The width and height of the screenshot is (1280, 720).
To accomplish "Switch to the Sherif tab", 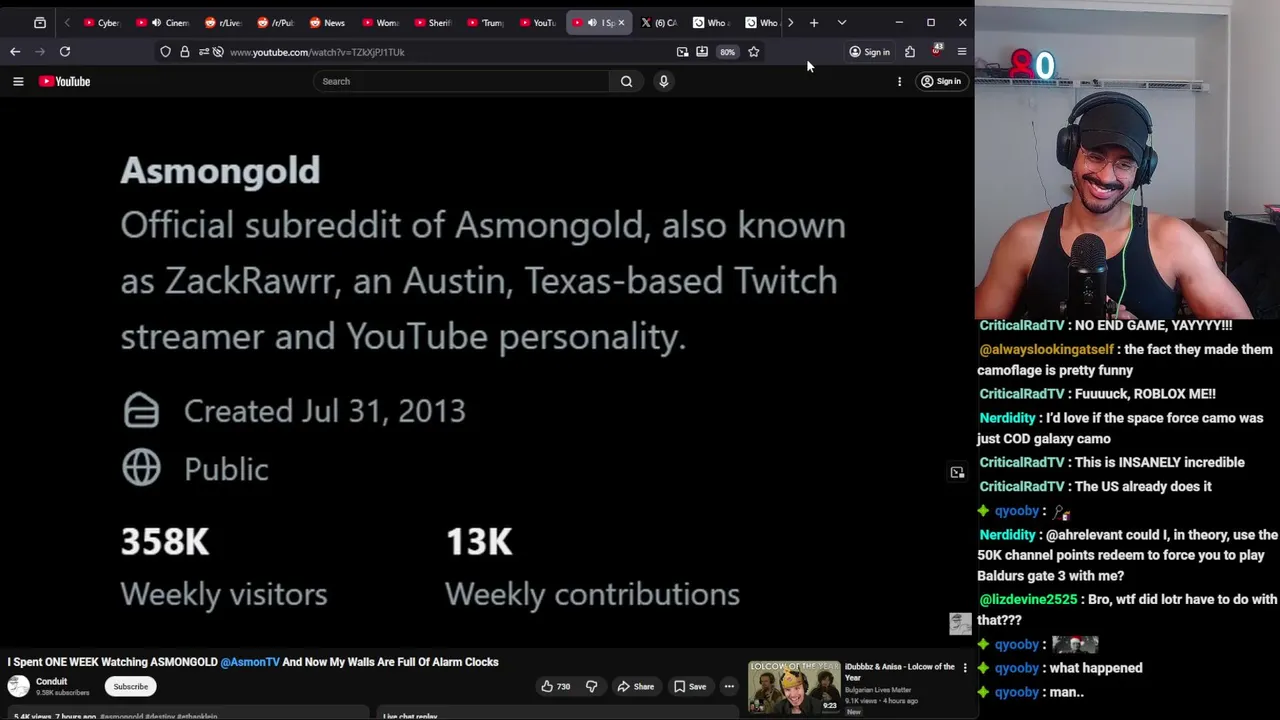I will (x=431, y=22).
